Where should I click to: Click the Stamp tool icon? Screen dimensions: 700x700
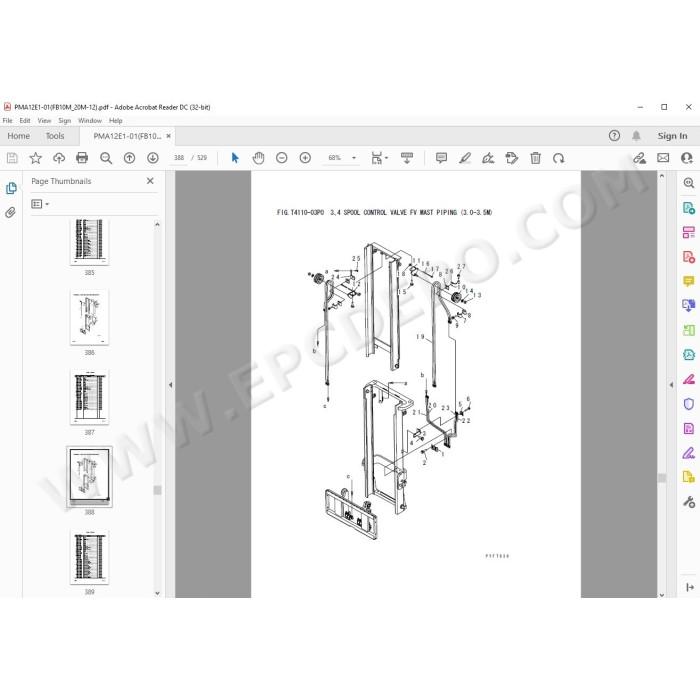pos(512,158)
